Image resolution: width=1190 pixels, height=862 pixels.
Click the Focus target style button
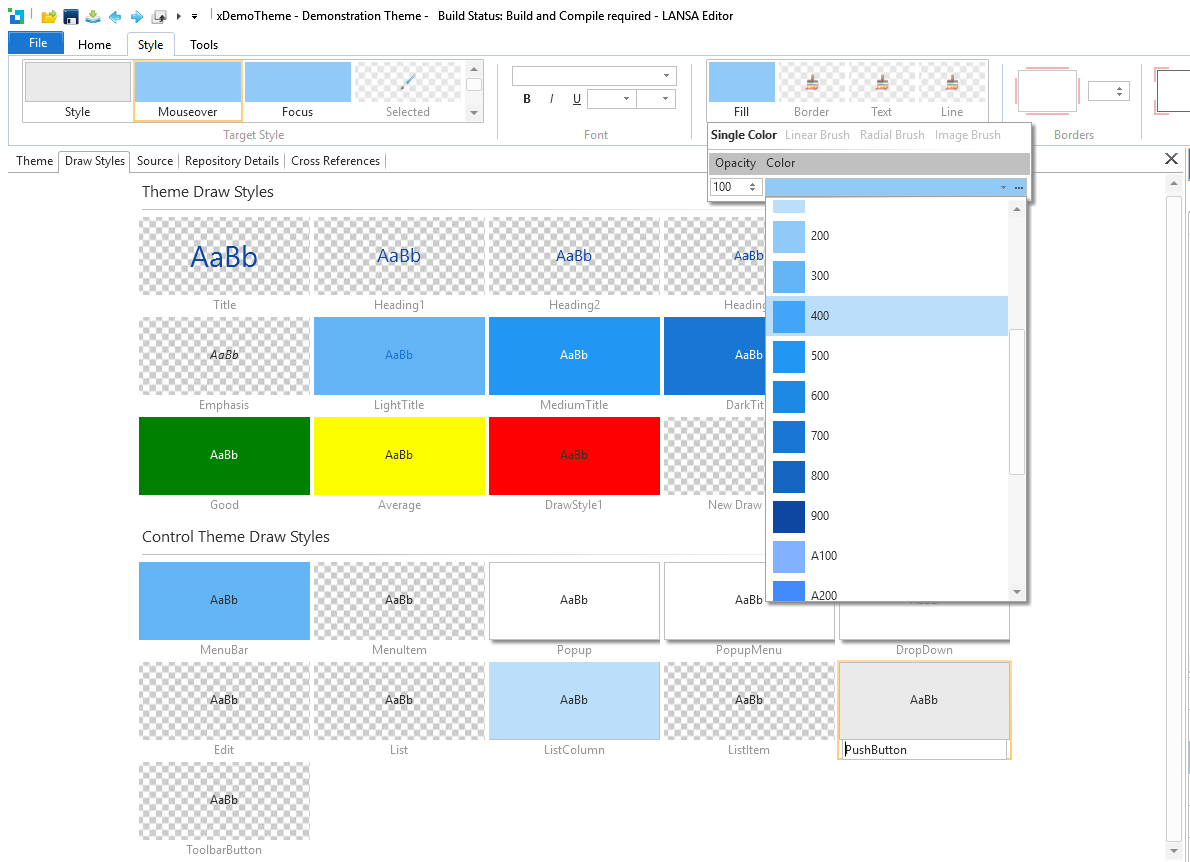297,91
